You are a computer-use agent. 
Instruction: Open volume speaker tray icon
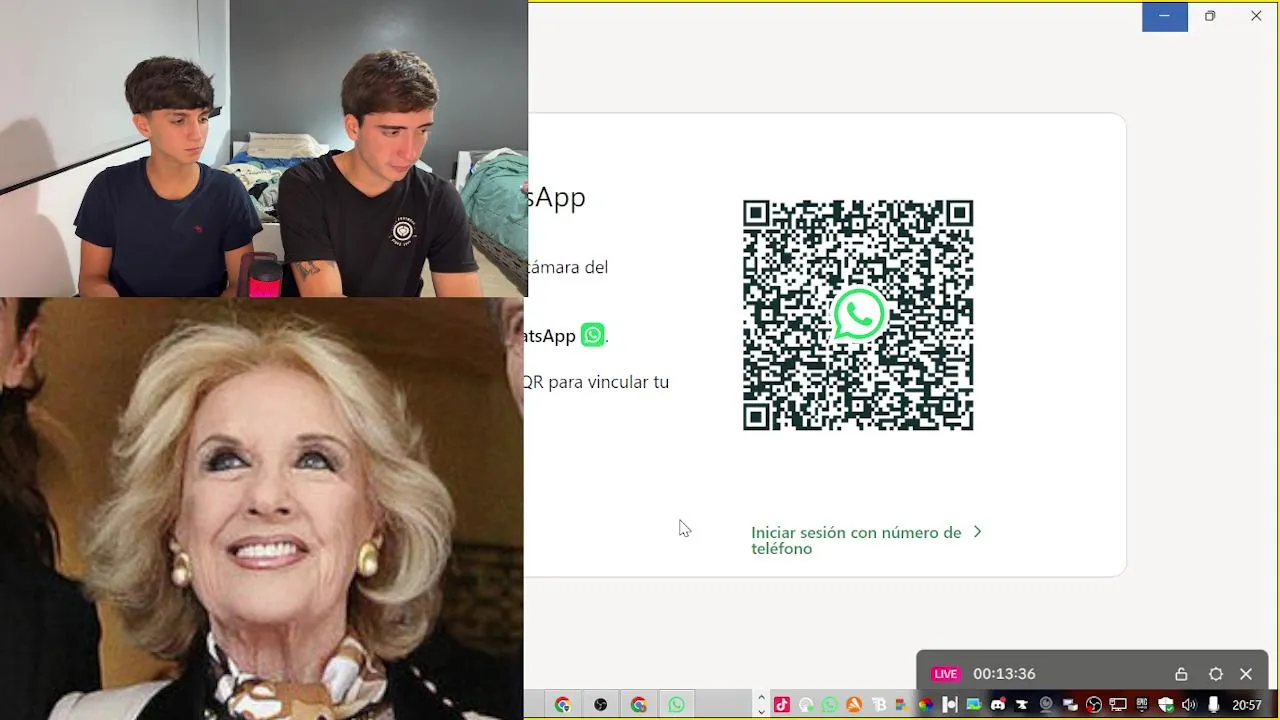(x=1189, y=705)
